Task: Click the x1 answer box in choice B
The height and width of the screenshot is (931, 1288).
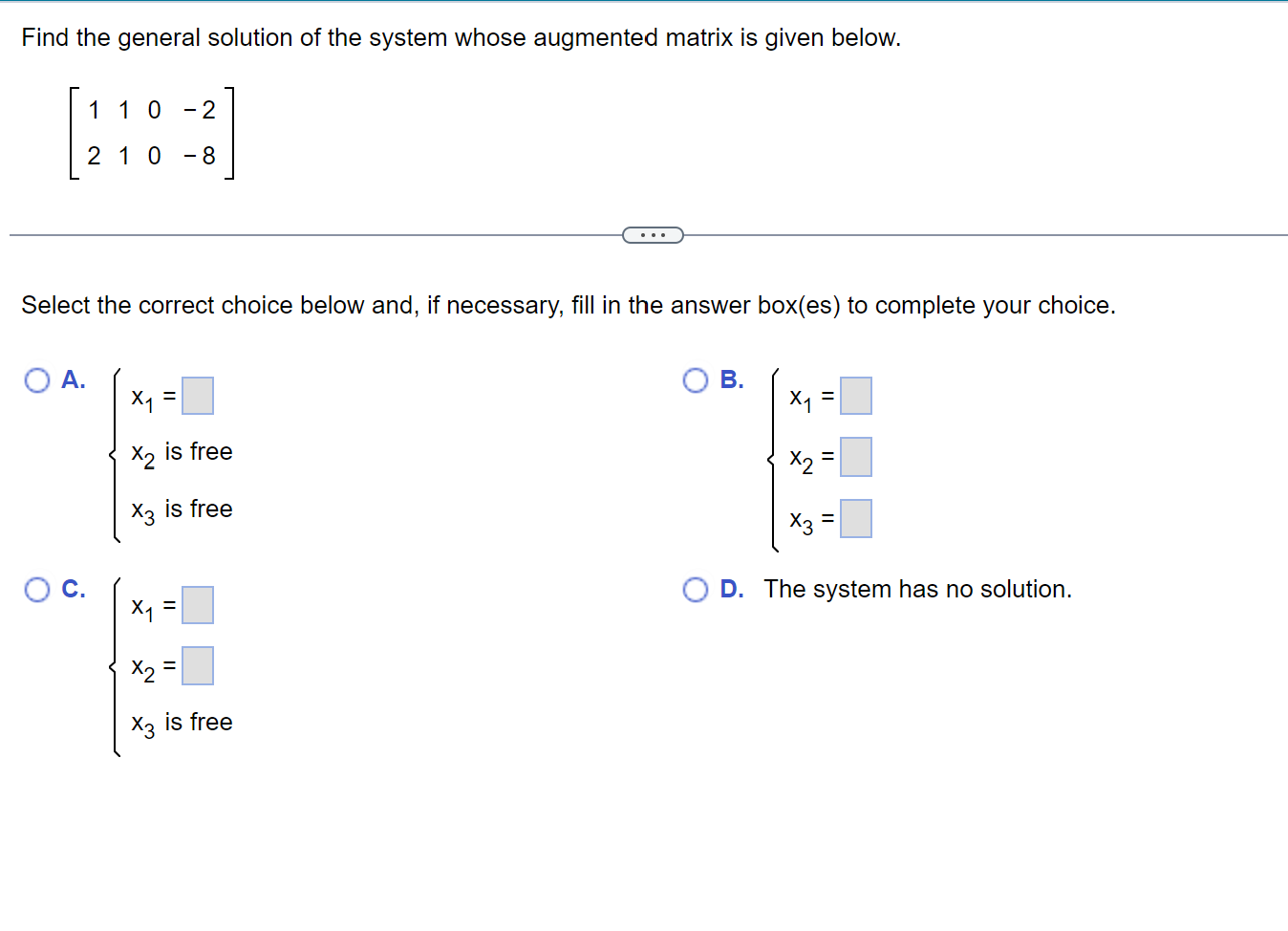Action: pos(857,396)
